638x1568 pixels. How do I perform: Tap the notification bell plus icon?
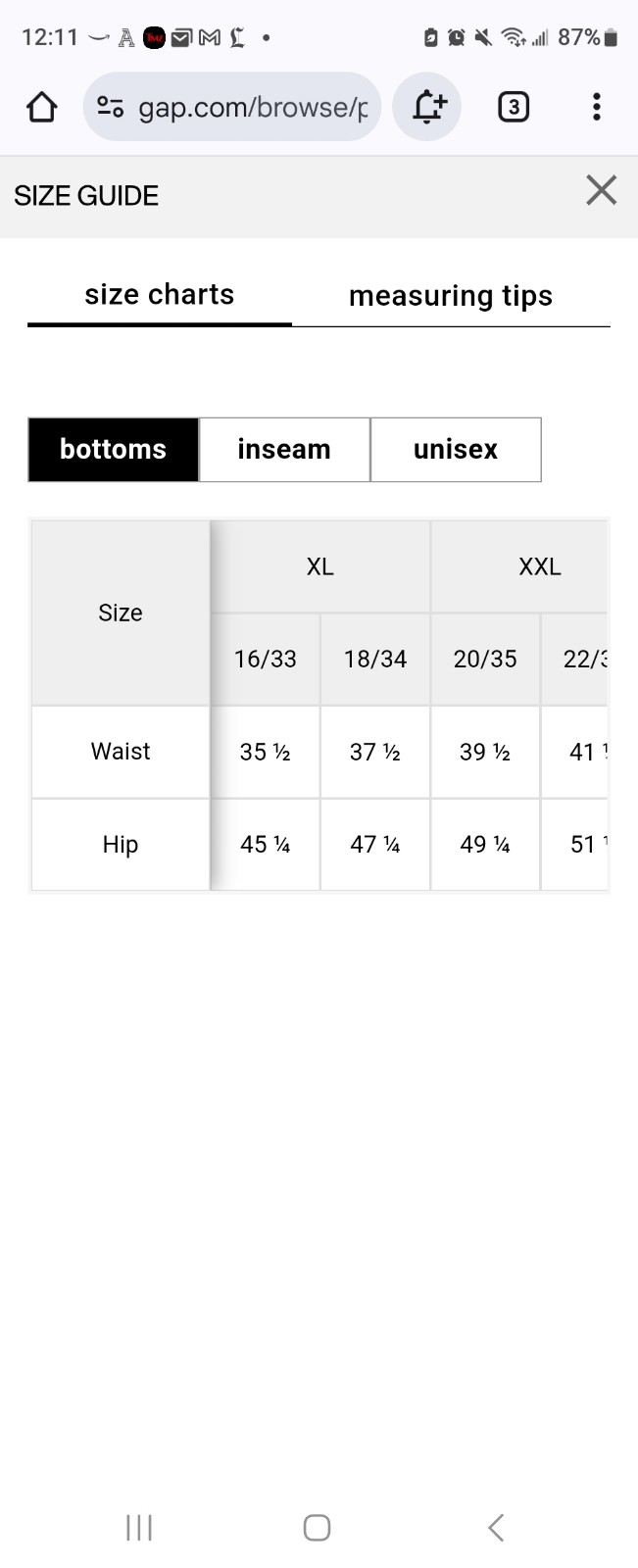tap(427, 107)
